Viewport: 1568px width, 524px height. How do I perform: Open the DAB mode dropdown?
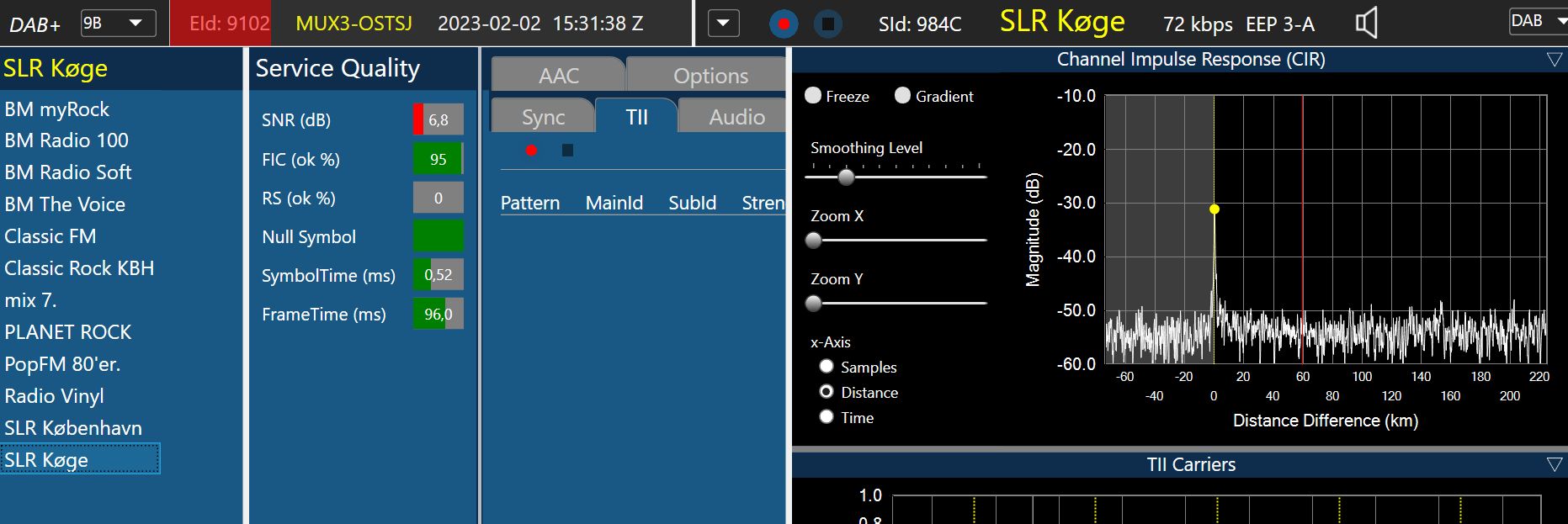pos(1536,22)
